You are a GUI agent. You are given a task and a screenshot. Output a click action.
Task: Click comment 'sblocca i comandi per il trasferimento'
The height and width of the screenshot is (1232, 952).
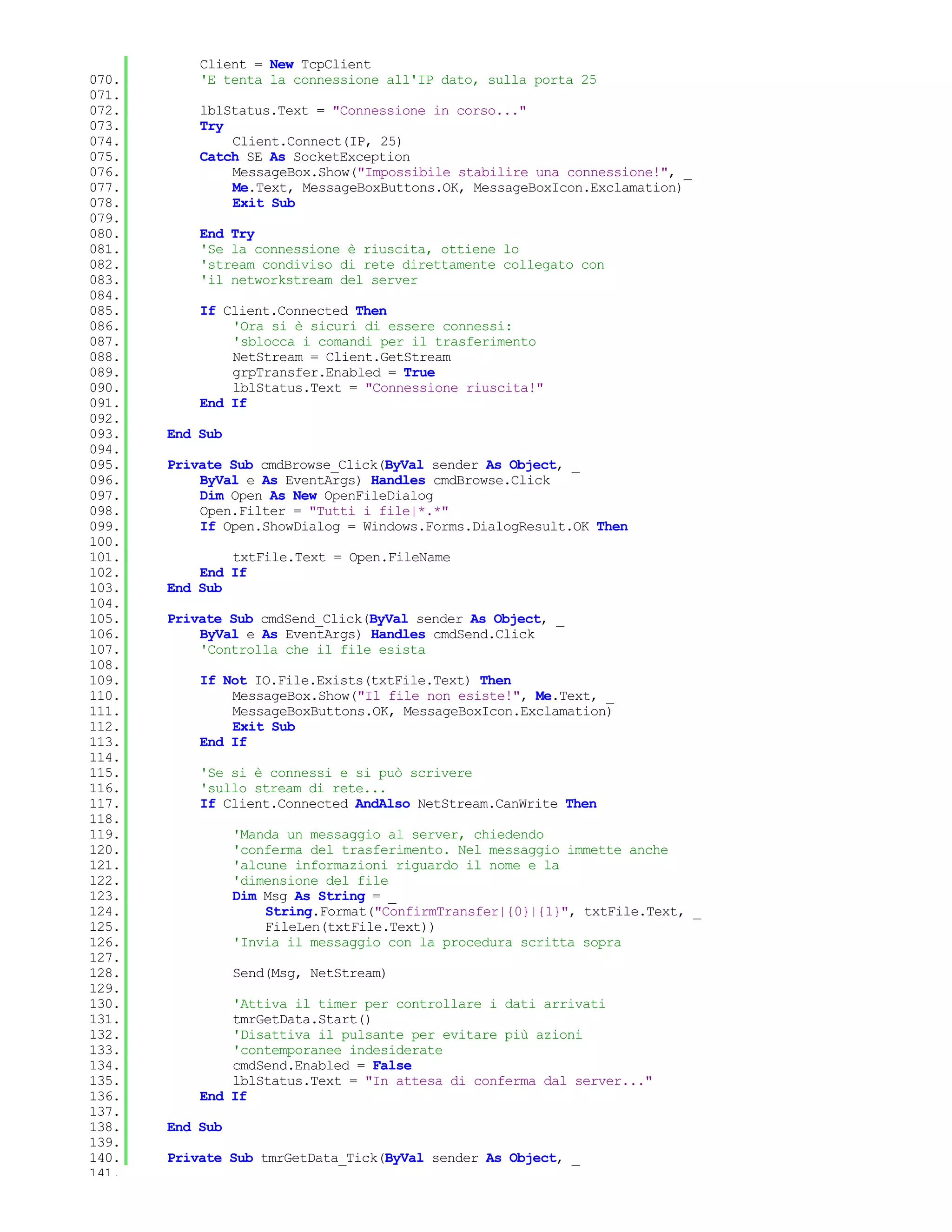(x=384, y=342)
